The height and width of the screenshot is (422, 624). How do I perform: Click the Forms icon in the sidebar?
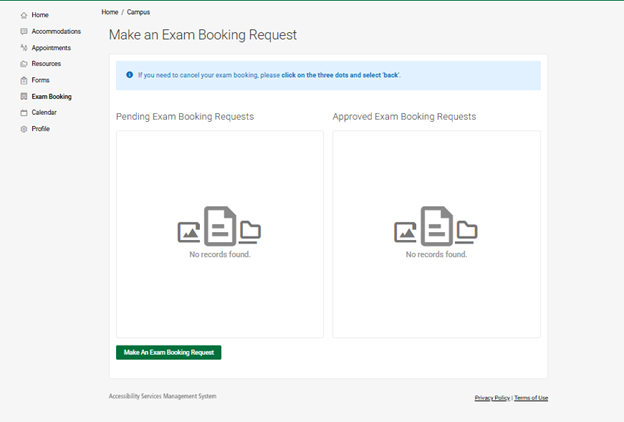pyautogui.click(x=24, y=80)
